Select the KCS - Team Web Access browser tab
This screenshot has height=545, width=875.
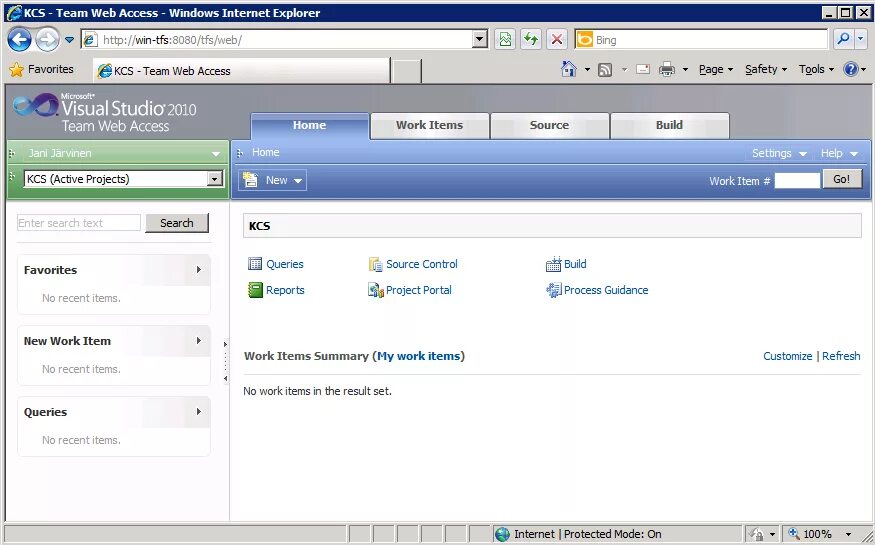coord(241,71)
